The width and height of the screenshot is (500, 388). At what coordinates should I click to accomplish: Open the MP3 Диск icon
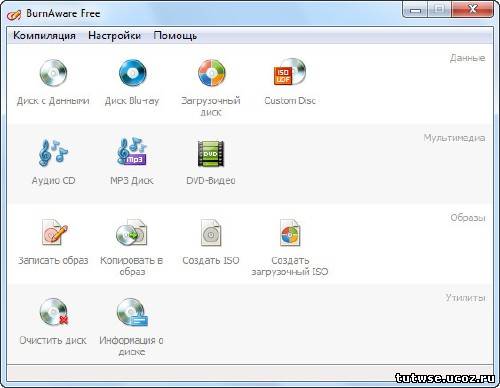pyautogui.click(x=132, y=152)
